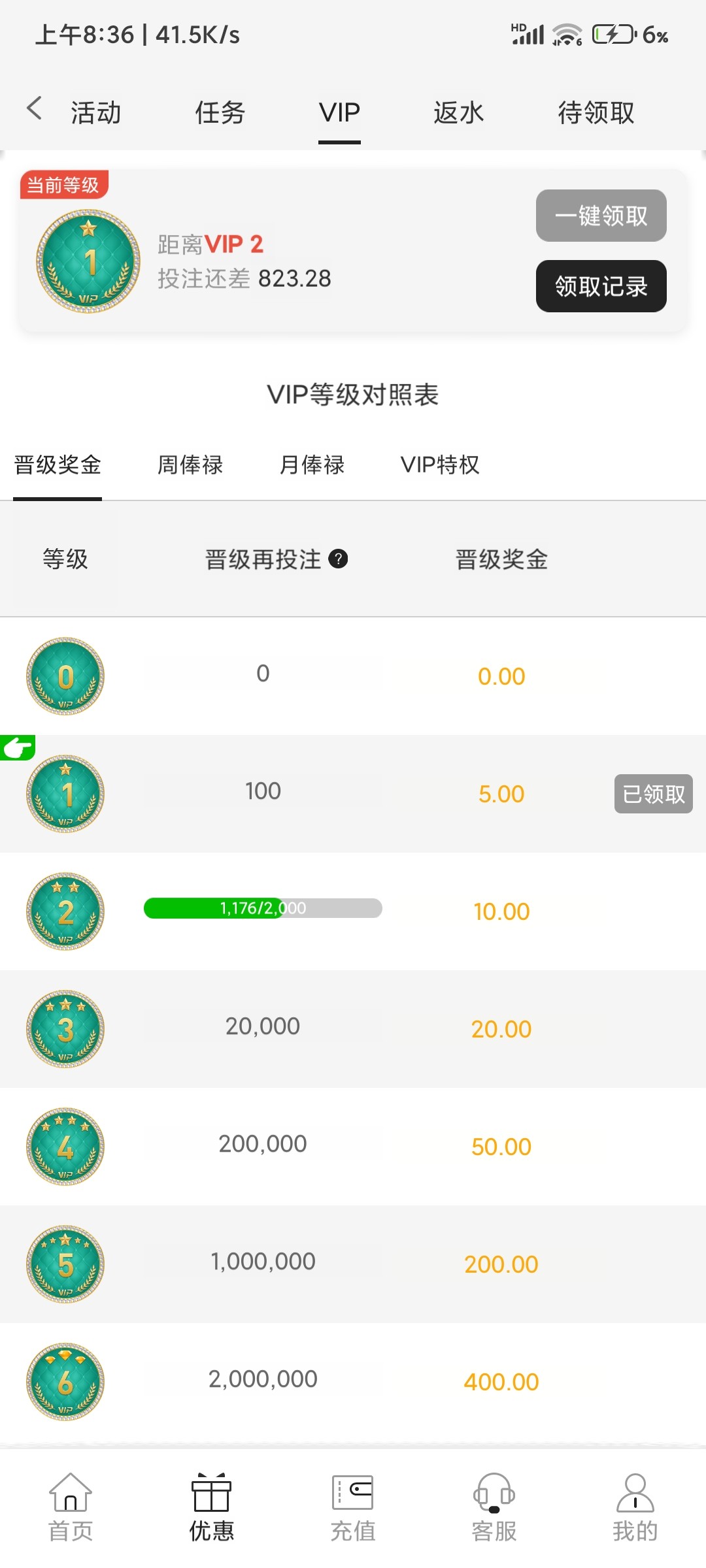Tap the current level VIP 1 badge
Image resolution: width=706 pixels, height=1568 pixels.
pos(88,261)
